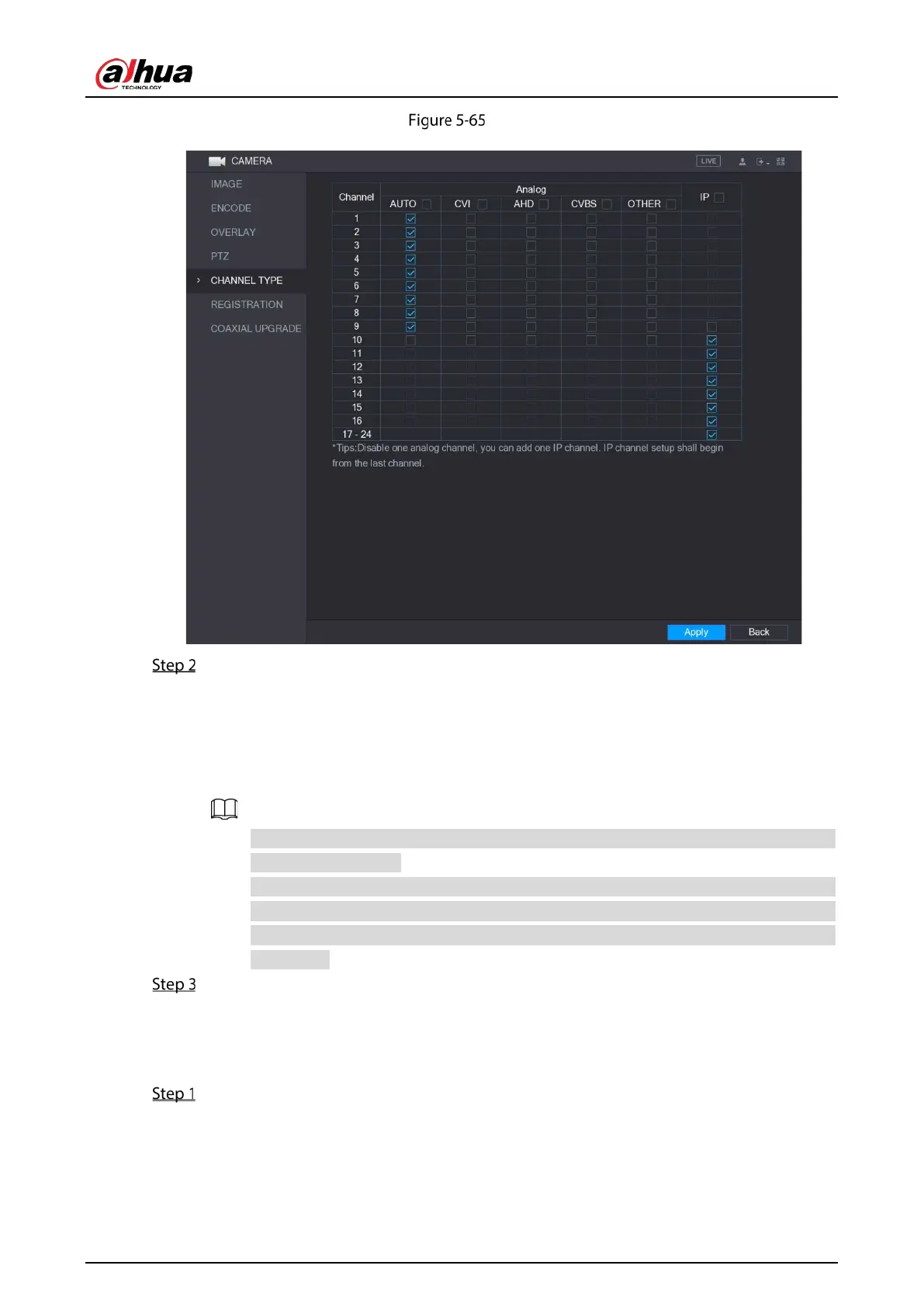This screenshot has height=1307, width=924.
Task: Check OTHER for channel 4
Action: pos(652,259)
